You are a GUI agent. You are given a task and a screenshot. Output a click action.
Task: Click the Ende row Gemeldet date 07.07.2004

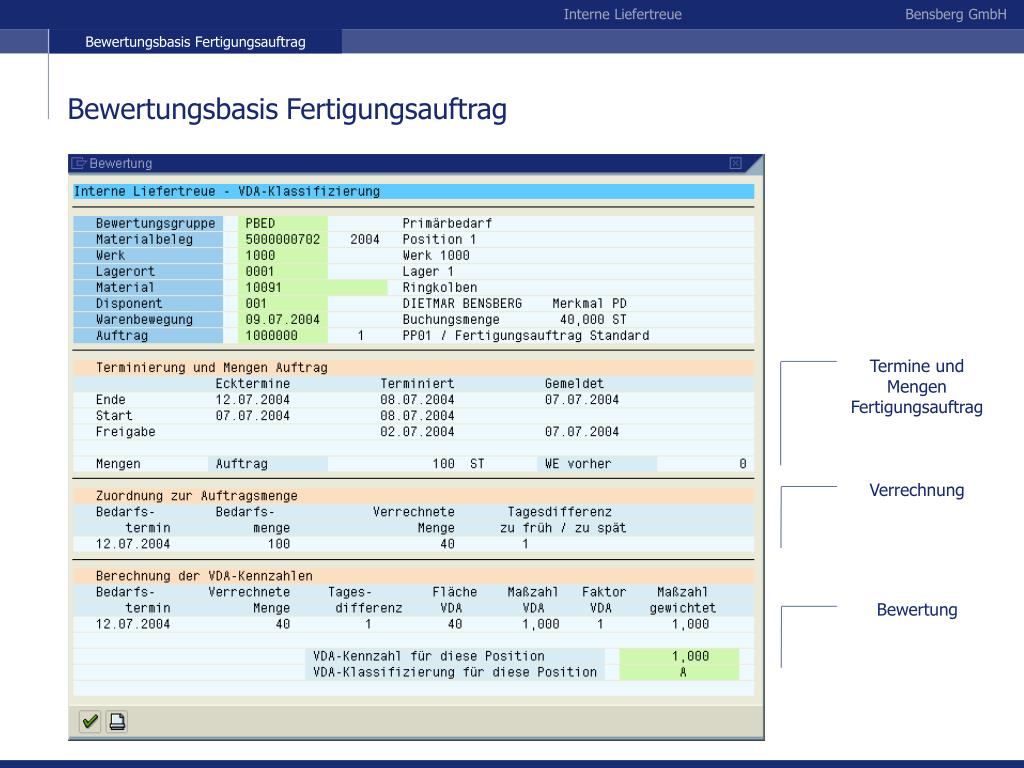(582, 400)
